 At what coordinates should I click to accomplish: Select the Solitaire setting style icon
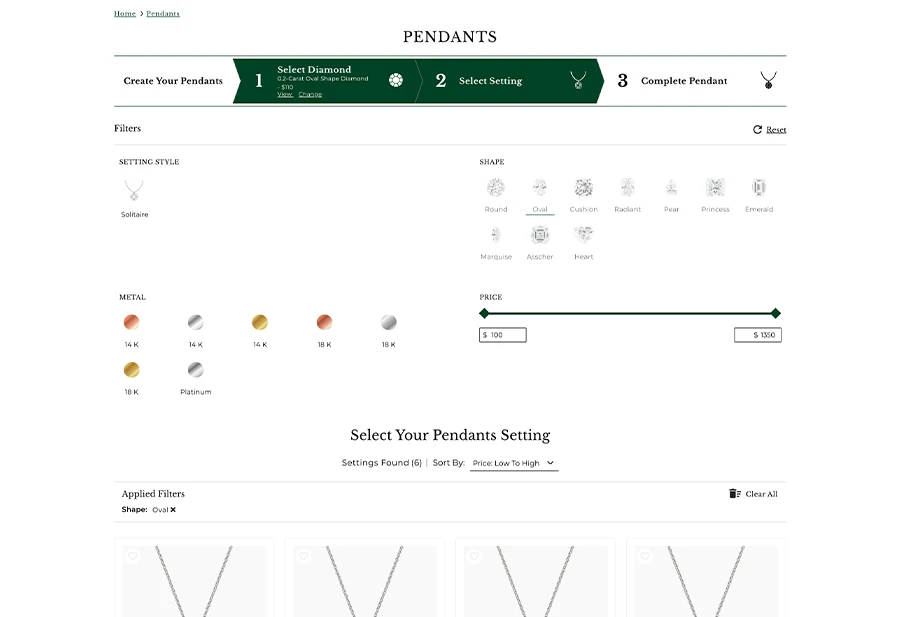[134, 191]
